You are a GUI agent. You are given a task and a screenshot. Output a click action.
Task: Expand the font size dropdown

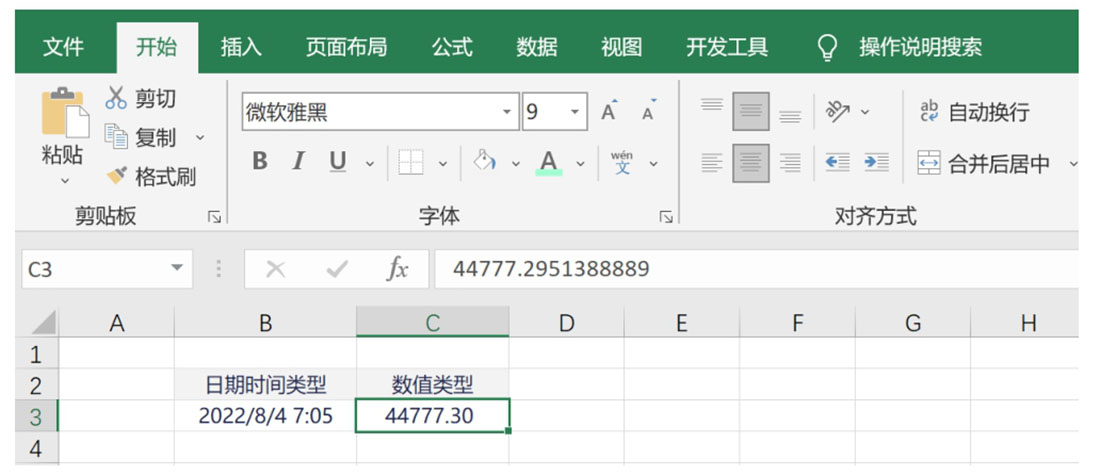coord(575,112)
